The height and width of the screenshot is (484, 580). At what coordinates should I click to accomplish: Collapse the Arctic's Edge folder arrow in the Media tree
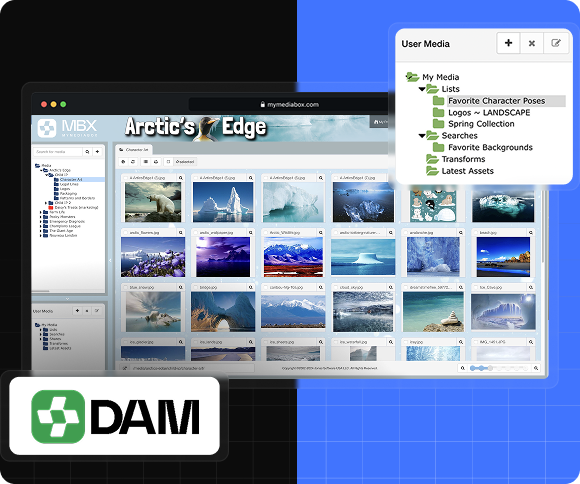pyautogui.click(x=41, y=170)
